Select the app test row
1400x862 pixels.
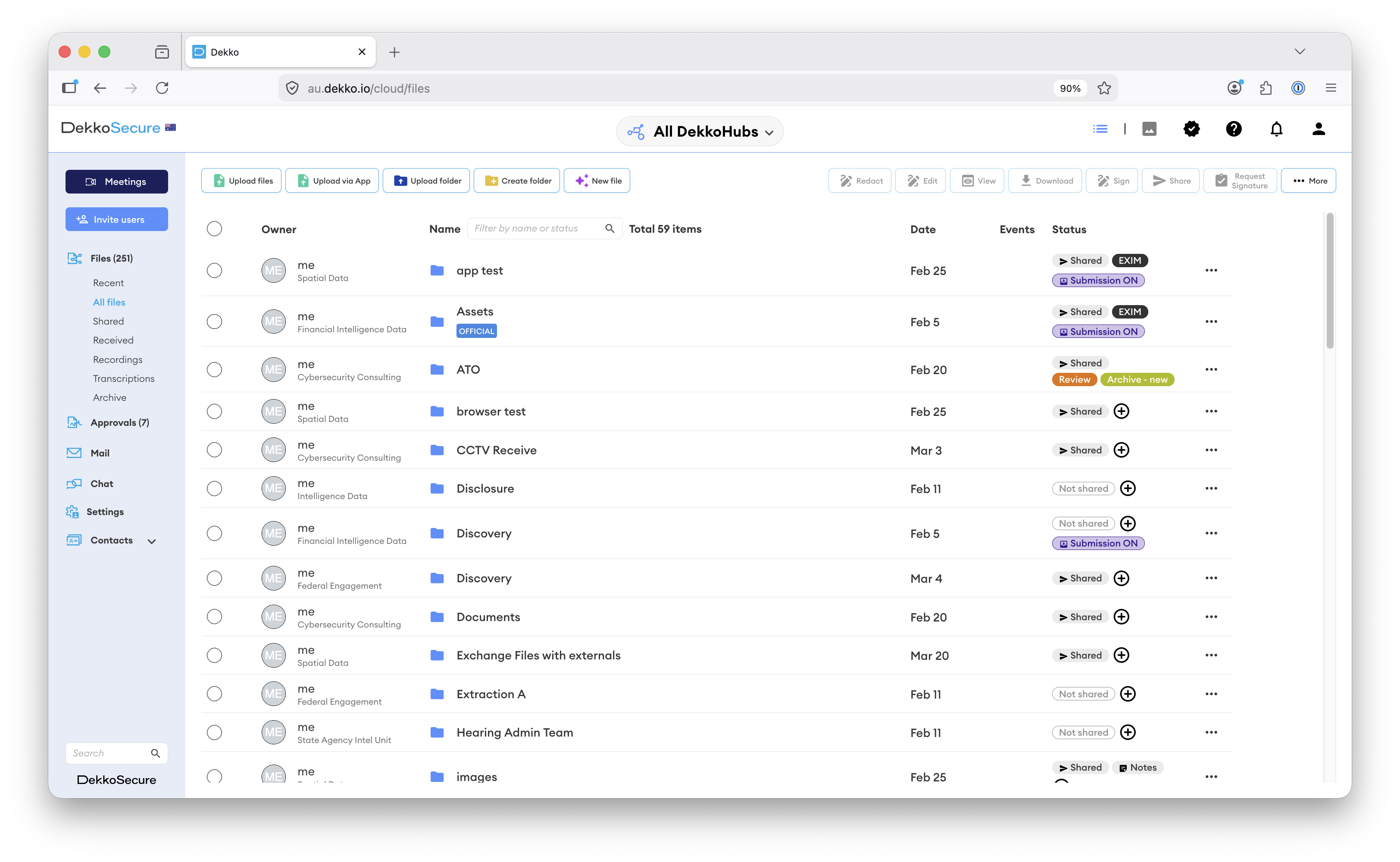pyautogui.click(x=214, y=270)
